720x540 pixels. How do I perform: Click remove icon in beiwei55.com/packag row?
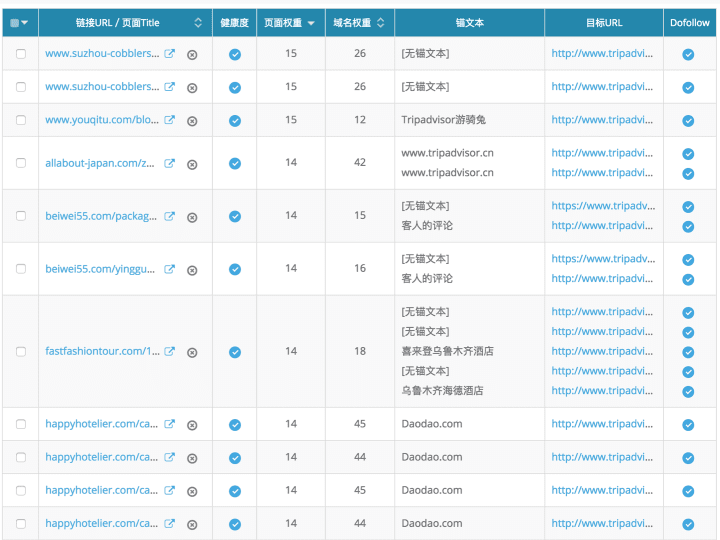(192, 218)
